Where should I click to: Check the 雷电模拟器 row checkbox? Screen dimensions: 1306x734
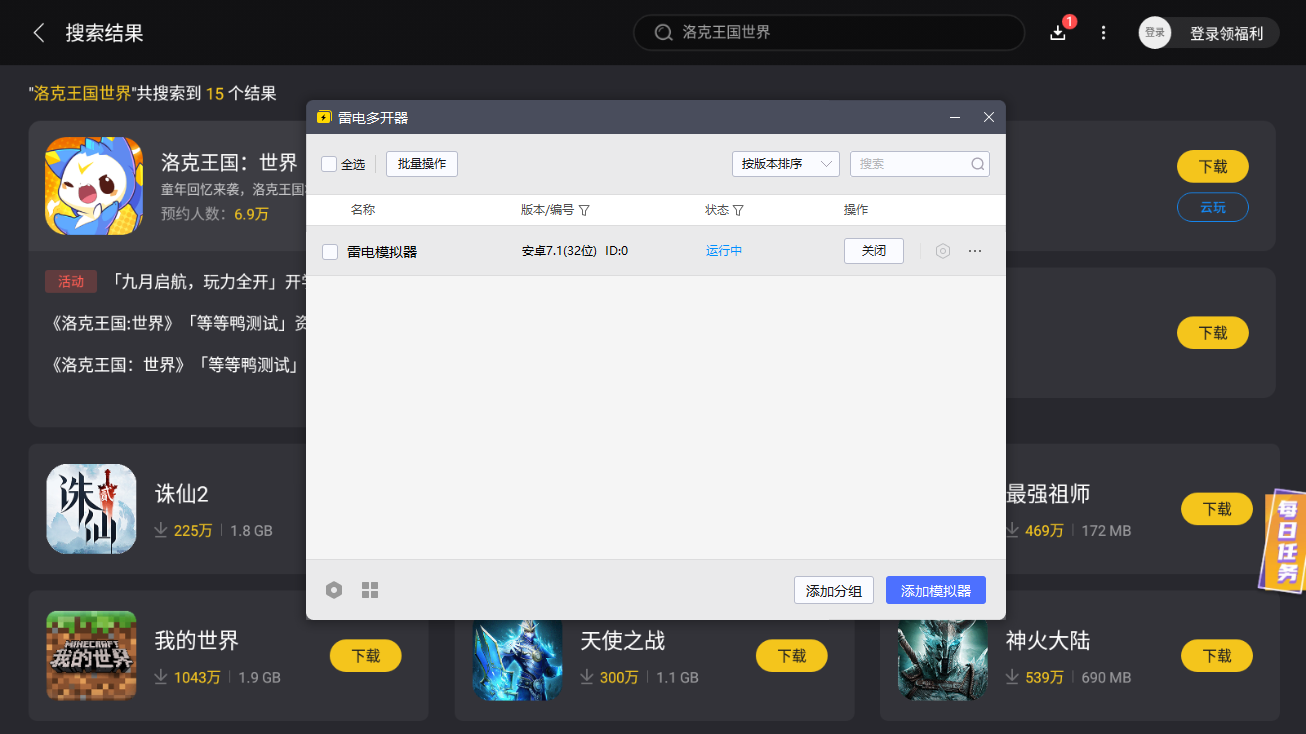(330, 252)
